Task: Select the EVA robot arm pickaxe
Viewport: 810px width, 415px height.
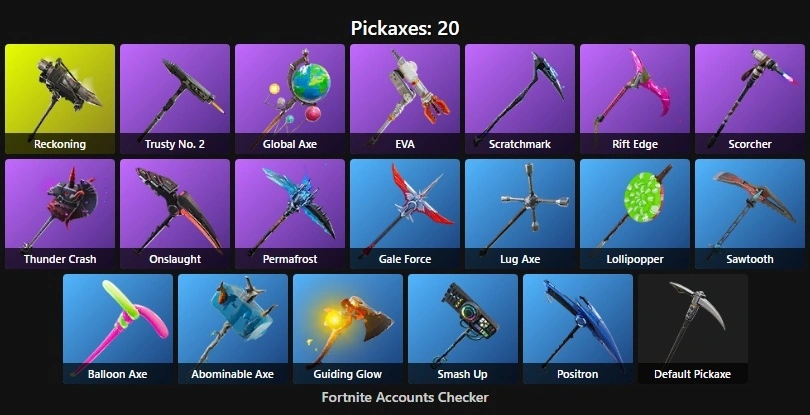Action: (x=404, y=99)
